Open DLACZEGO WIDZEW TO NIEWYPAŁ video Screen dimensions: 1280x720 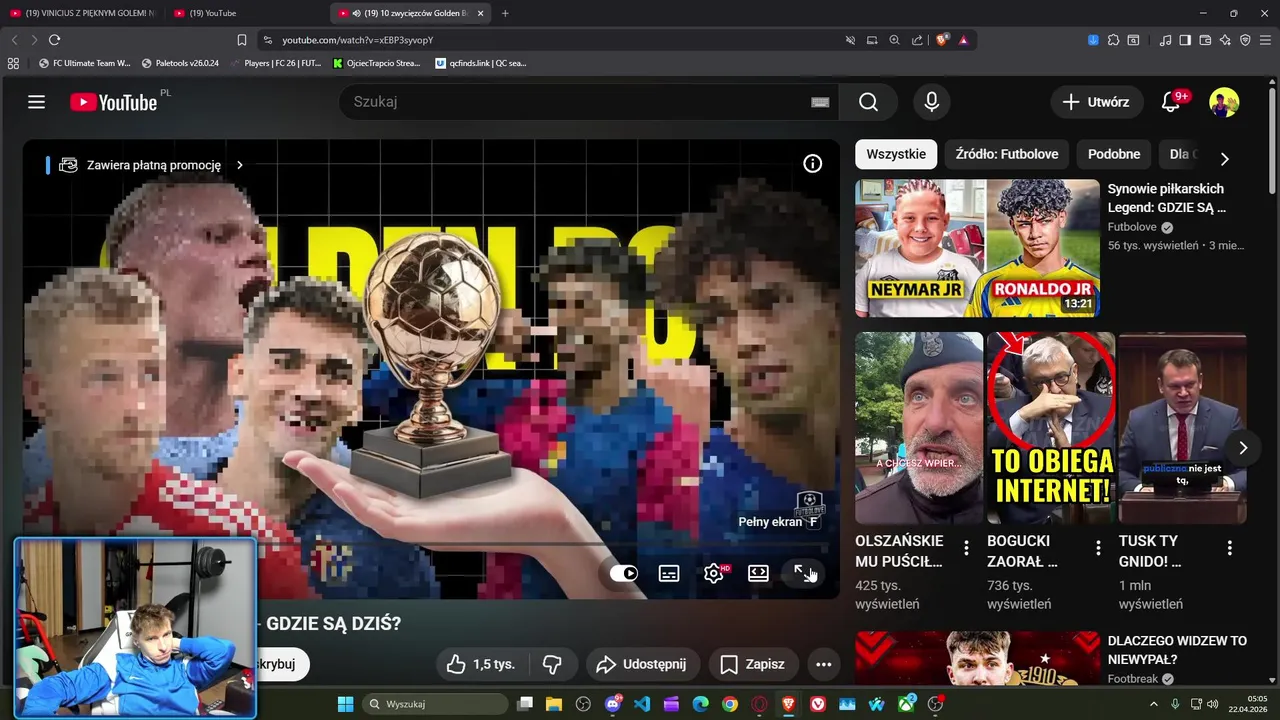tap(1177, 650)
